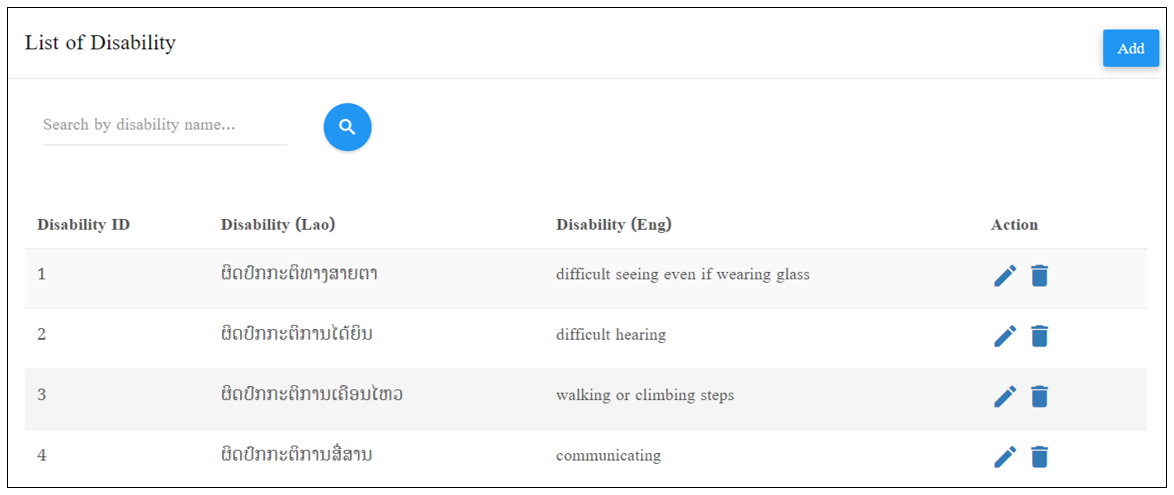Edit the 'difficult hearing' row
Image resolution: width=1174 pixels, height=495 pixels.
[1005, 335]
